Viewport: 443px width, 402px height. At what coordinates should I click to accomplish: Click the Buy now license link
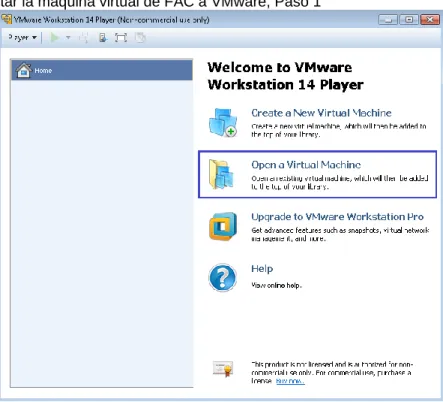290,381
